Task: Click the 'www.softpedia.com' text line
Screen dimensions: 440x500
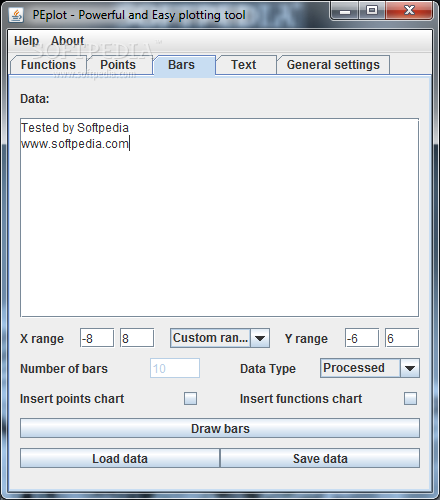Action: point(75,144)
